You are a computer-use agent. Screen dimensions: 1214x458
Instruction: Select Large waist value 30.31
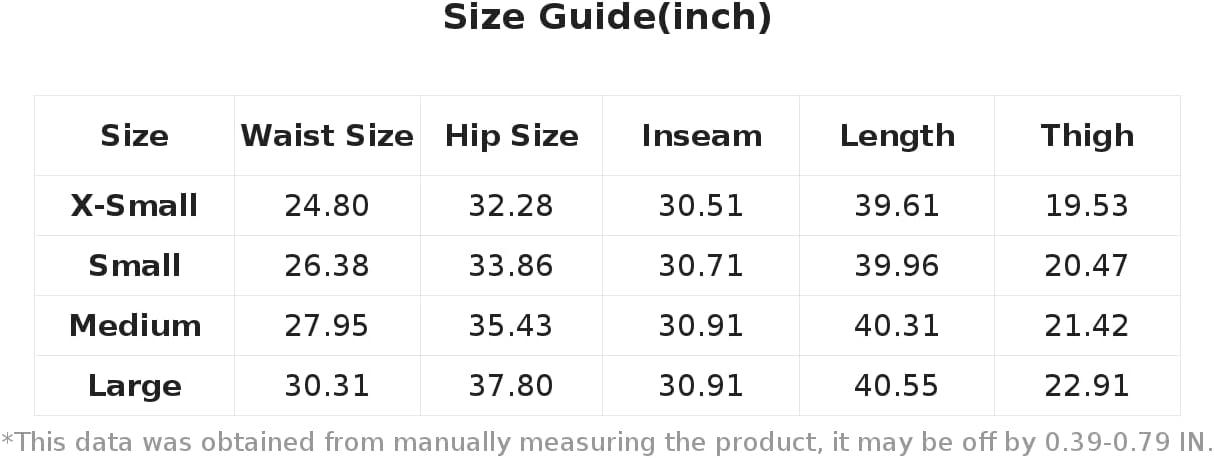click(x=327, y=386)
